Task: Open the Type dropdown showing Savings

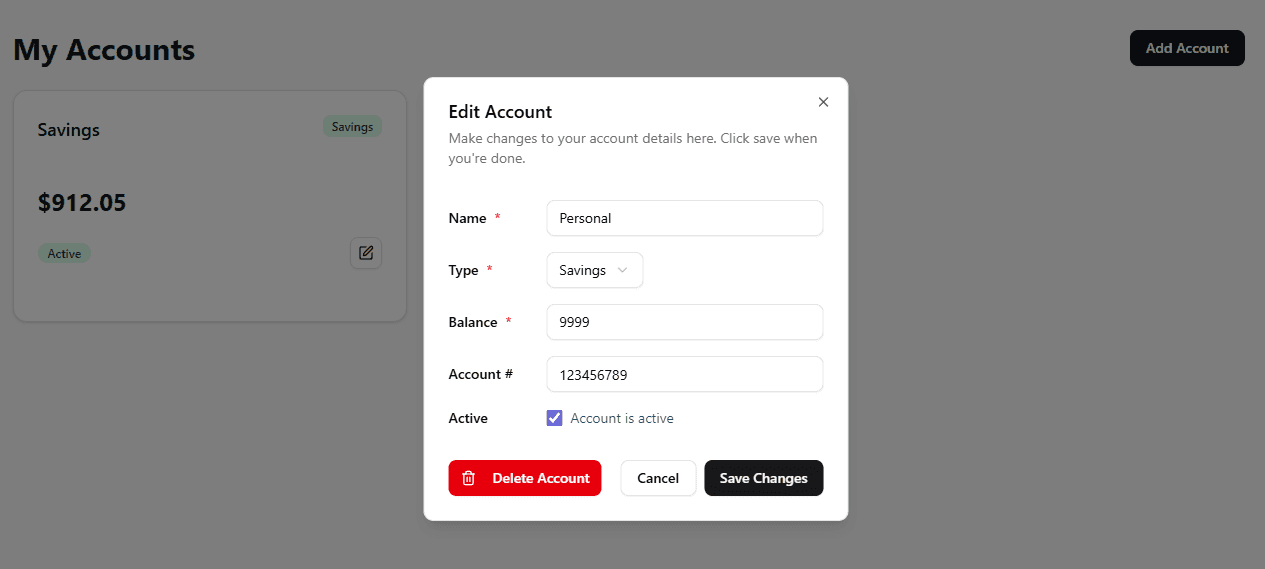Action: click(594, 270)
